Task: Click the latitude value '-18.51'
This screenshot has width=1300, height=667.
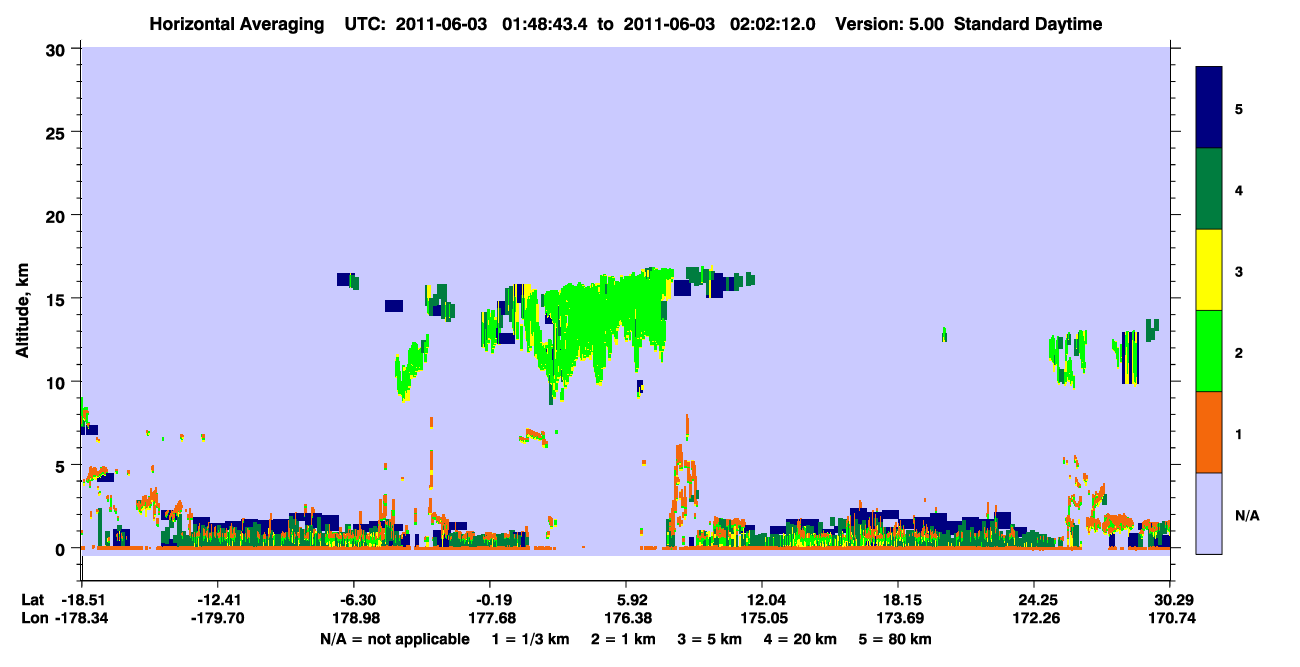Action: [x=81, y=599]
